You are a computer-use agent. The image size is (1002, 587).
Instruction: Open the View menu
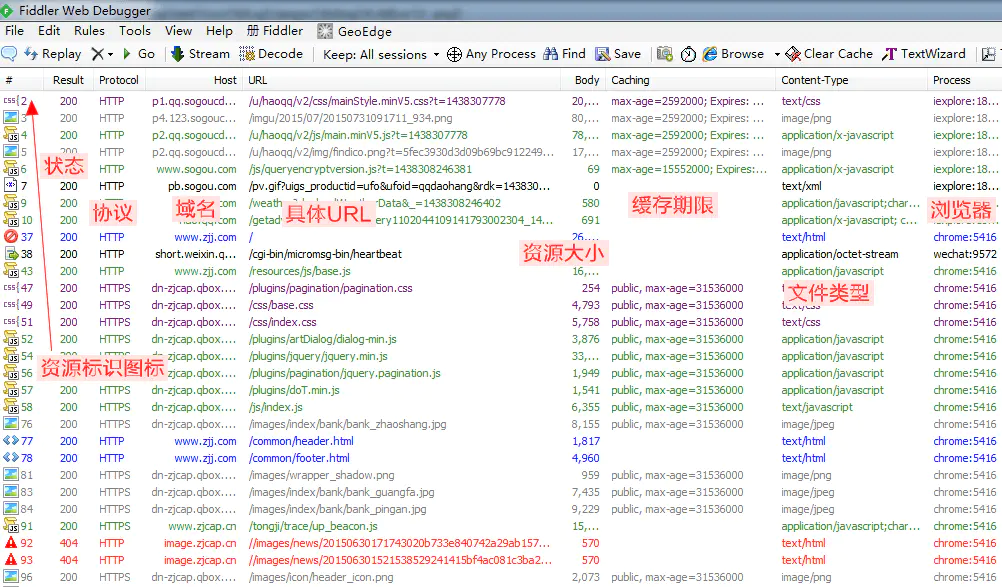(178, 31)
